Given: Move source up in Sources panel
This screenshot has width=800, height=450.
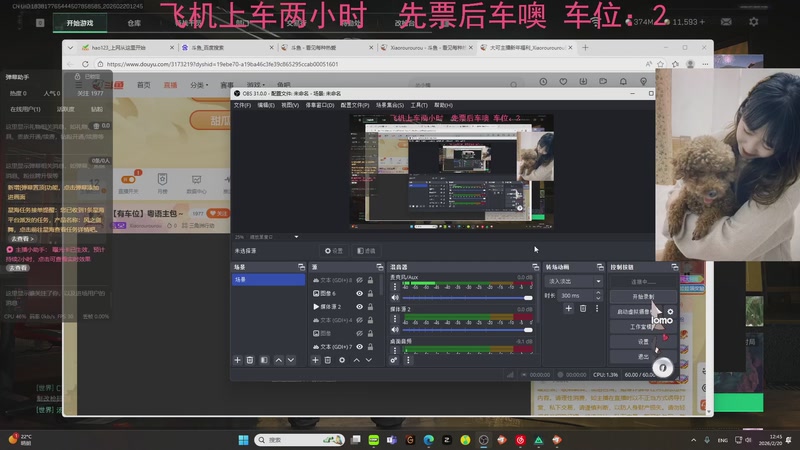Looking at the screenshot, I should [x=357, y=360].
